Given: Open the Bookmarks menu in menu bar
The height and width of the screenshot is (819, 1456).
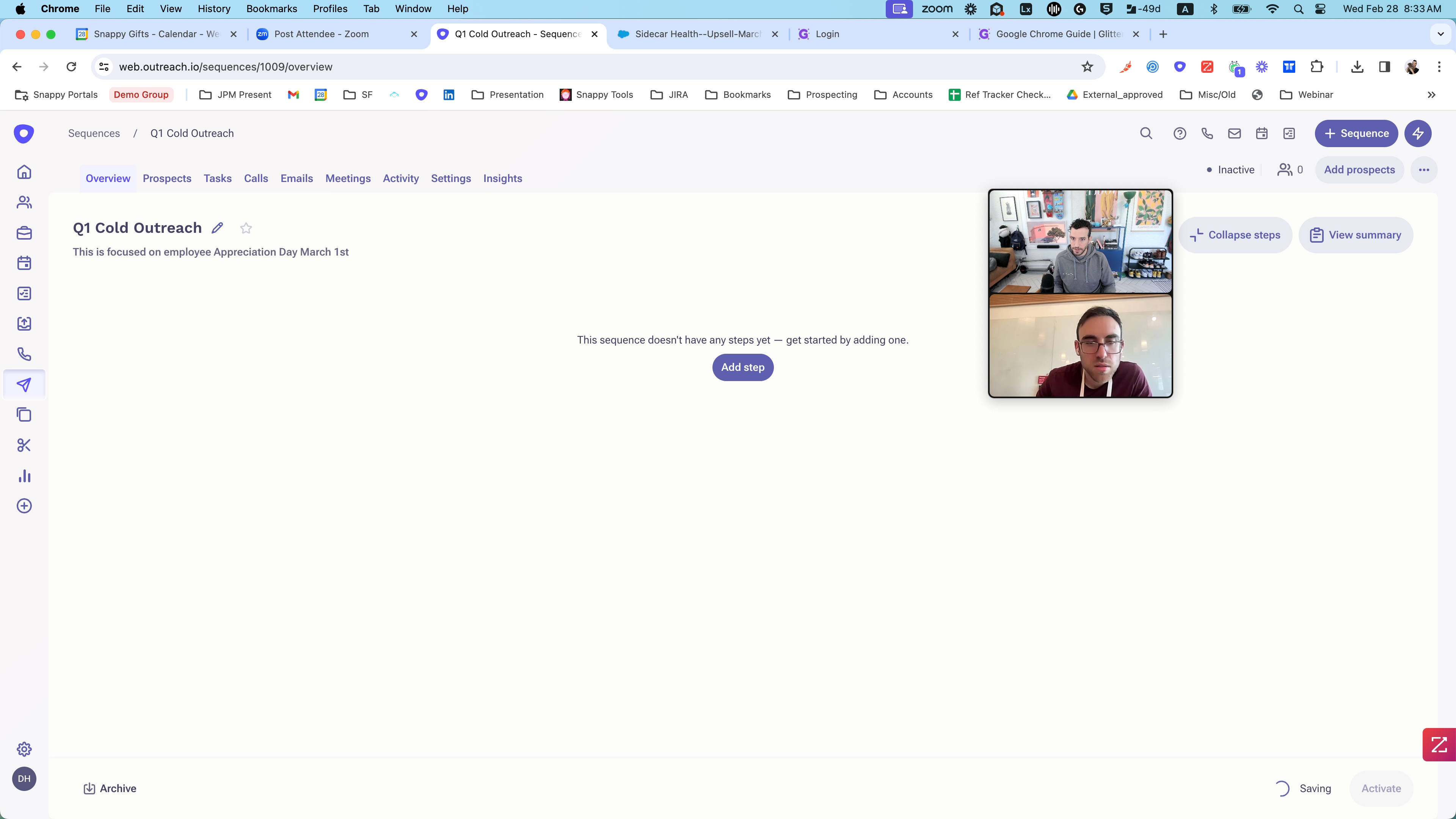Looking at the screenshot, I should click(x=271, y=8).
